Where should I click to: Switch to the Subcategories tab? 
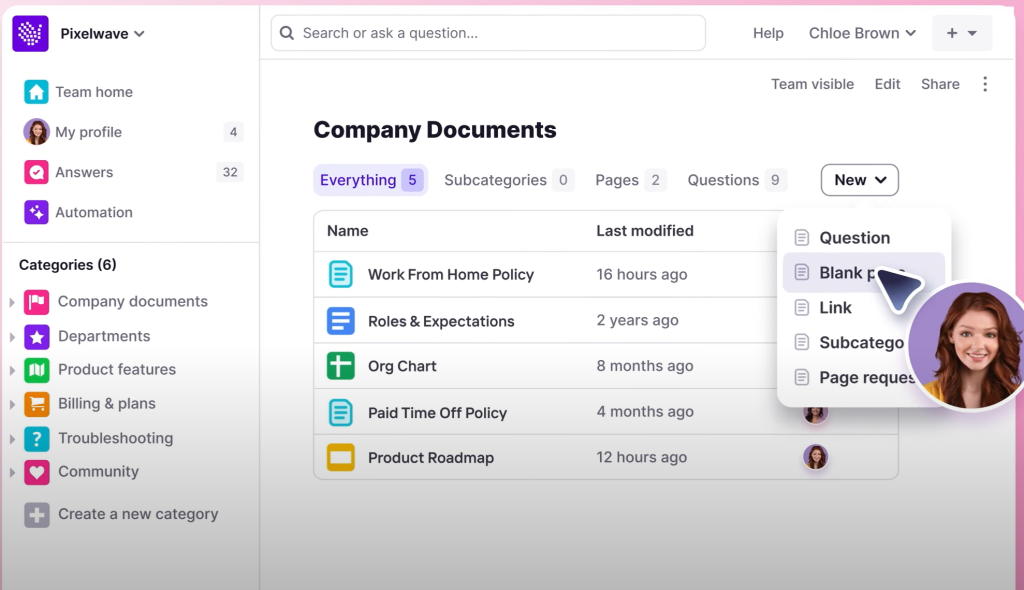pyautogui.click(x=508, y=180)
